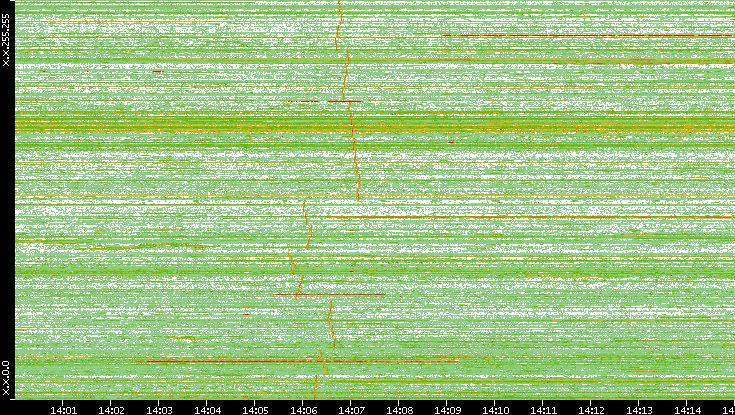735x415 pixels.
Task: Click the x.x.0.0 address axis label
Action: click(6, 378)
